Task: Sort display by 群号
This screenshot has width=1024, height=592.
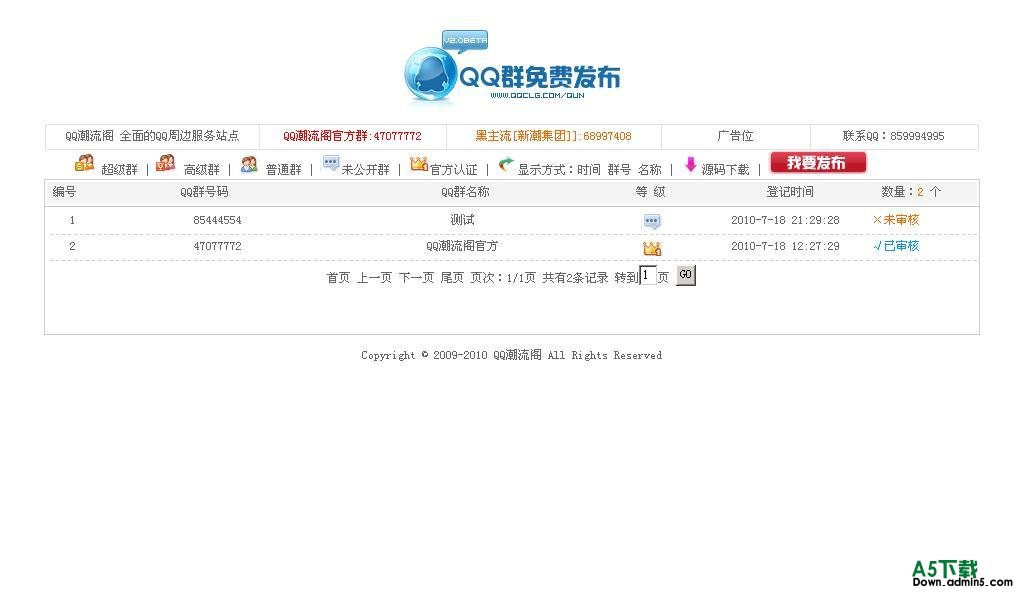Action: [x=619, y=170]
